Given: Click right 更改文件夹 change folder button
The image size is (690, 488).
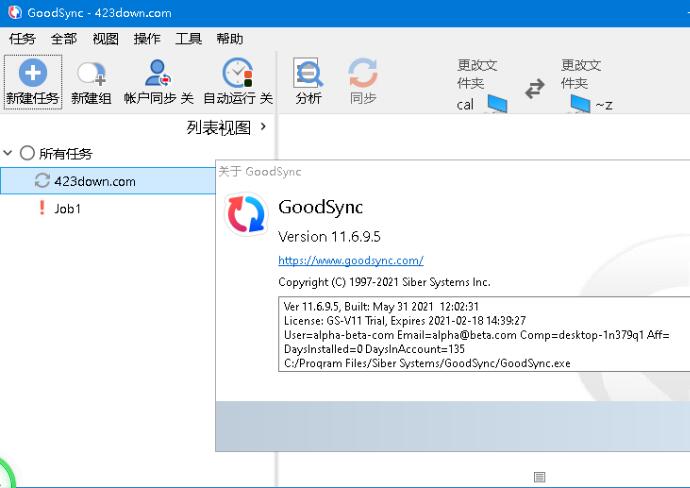Looking at the screenshot, I should (x=581, y=74).
